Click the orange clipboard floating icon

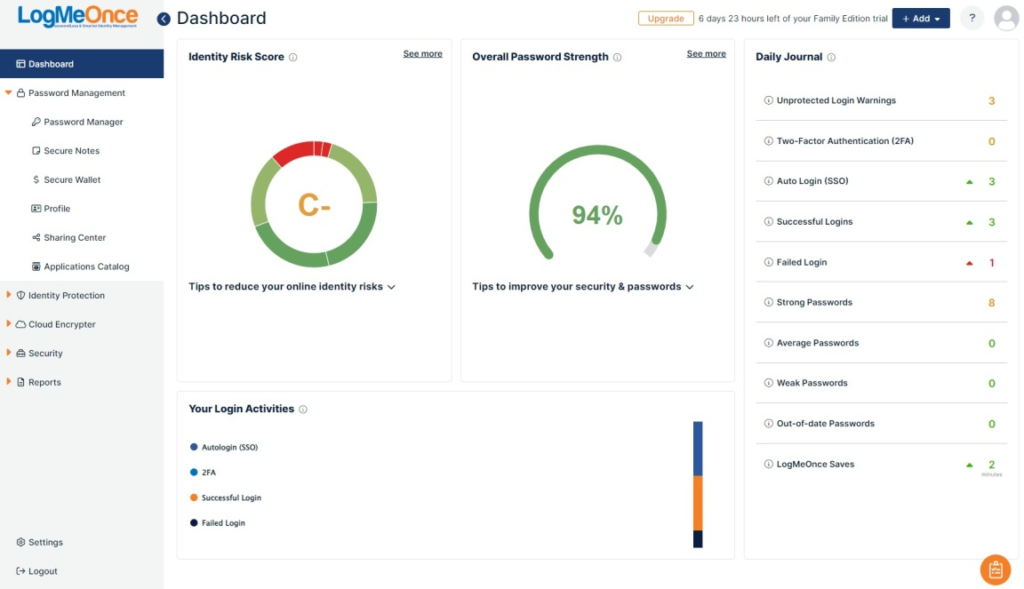pos(995,569)
